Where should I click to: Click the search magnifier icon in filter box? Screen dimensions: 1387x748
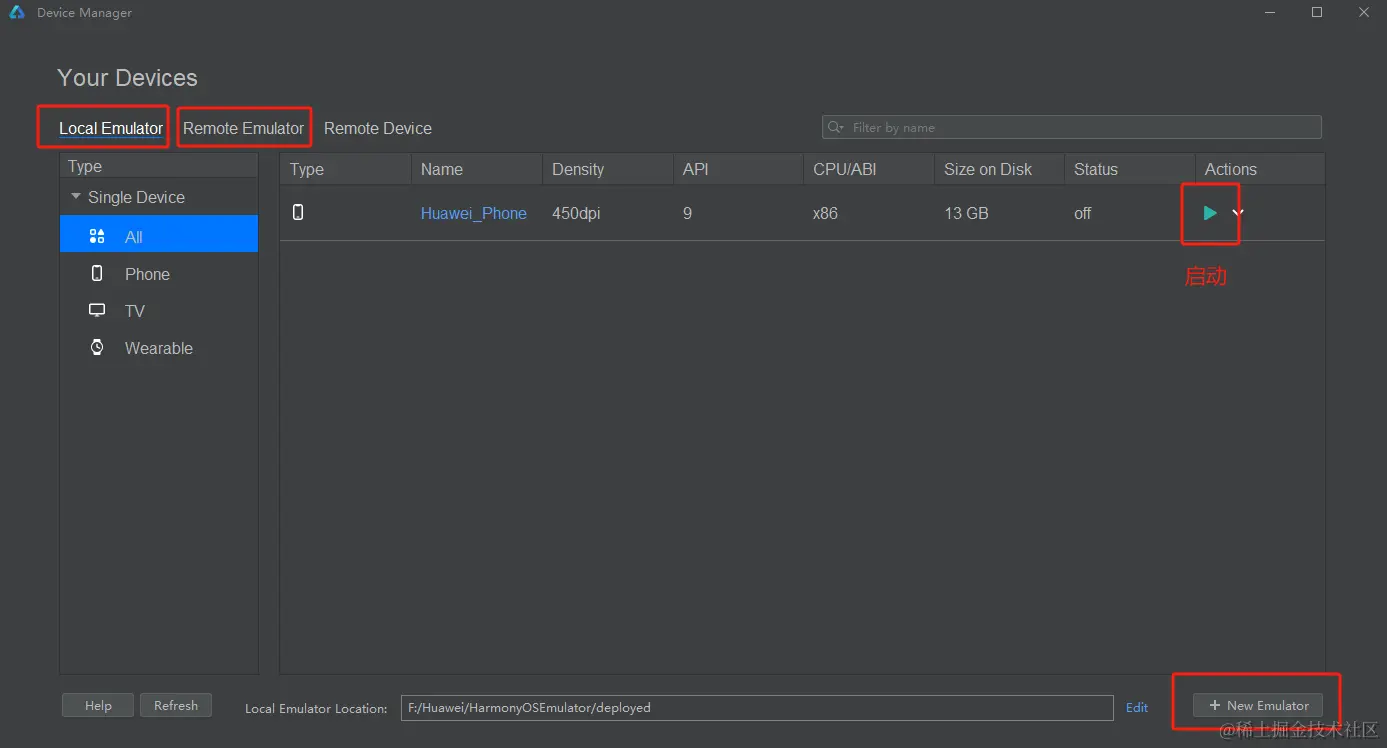coord(835,127)
